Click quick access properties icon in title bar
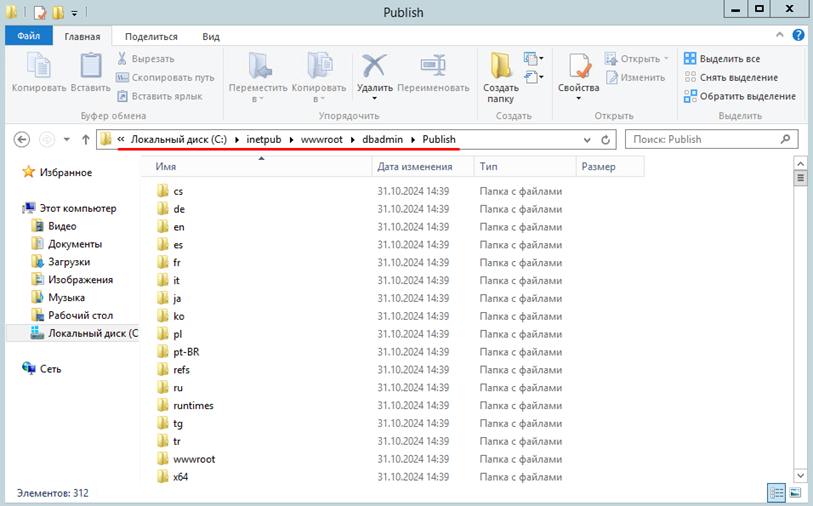The height and width of the screenshot is (506, 813). [x=40, y=12]
